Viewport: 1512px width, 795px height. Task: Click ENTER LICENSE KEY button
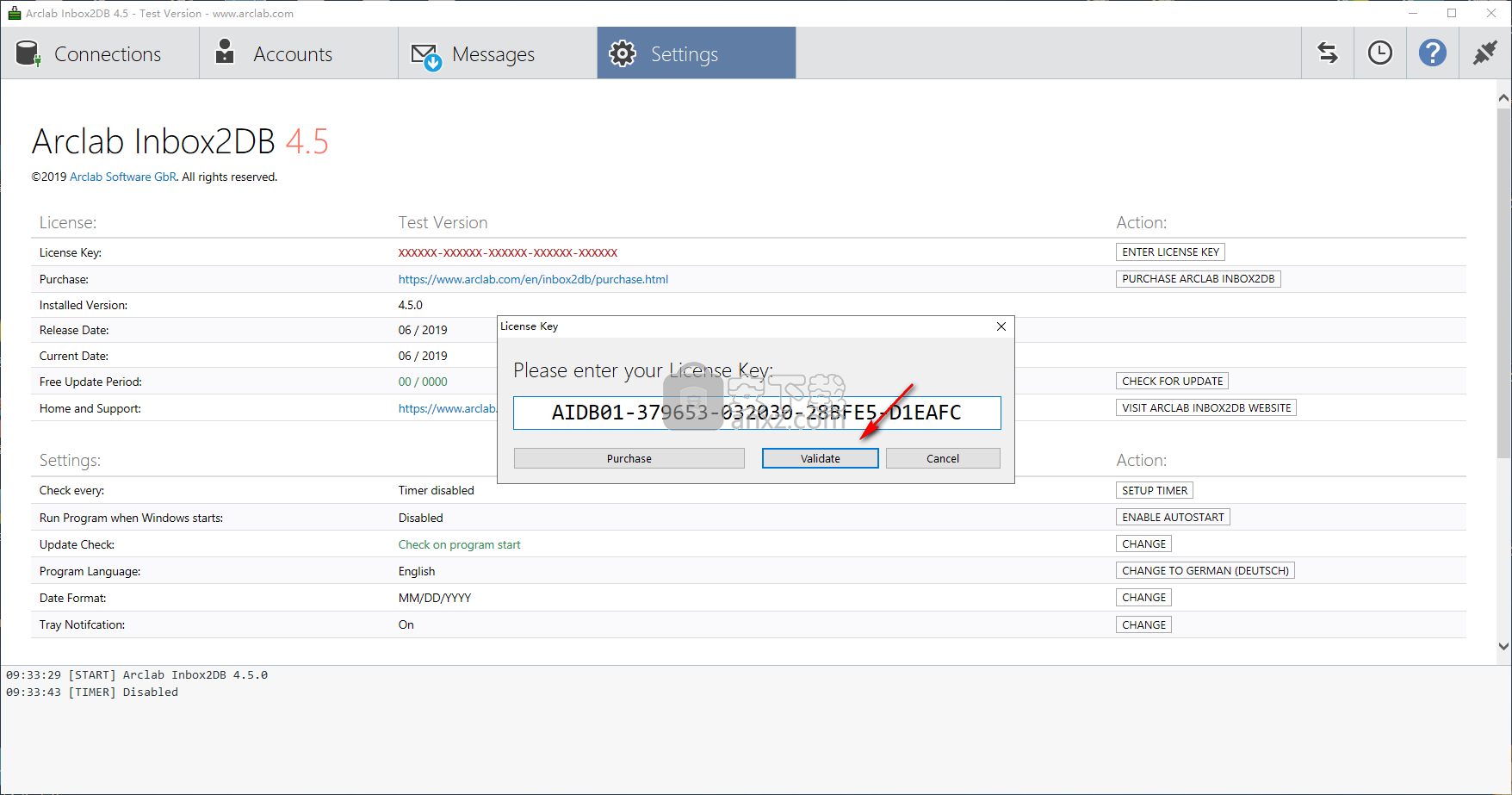coord(1170,252)
